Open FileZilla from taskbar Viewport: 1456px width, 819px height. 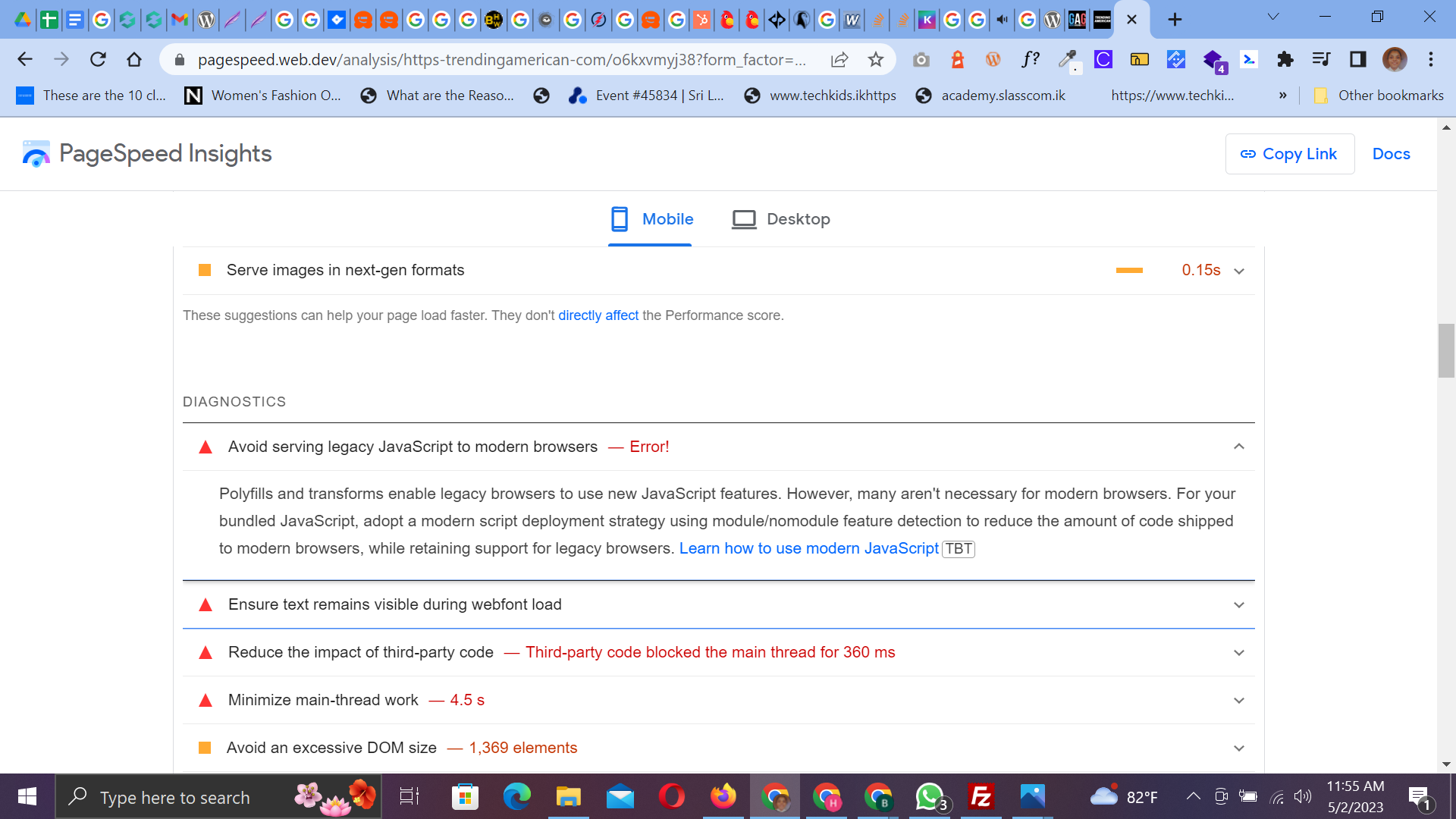coord(981,797)
